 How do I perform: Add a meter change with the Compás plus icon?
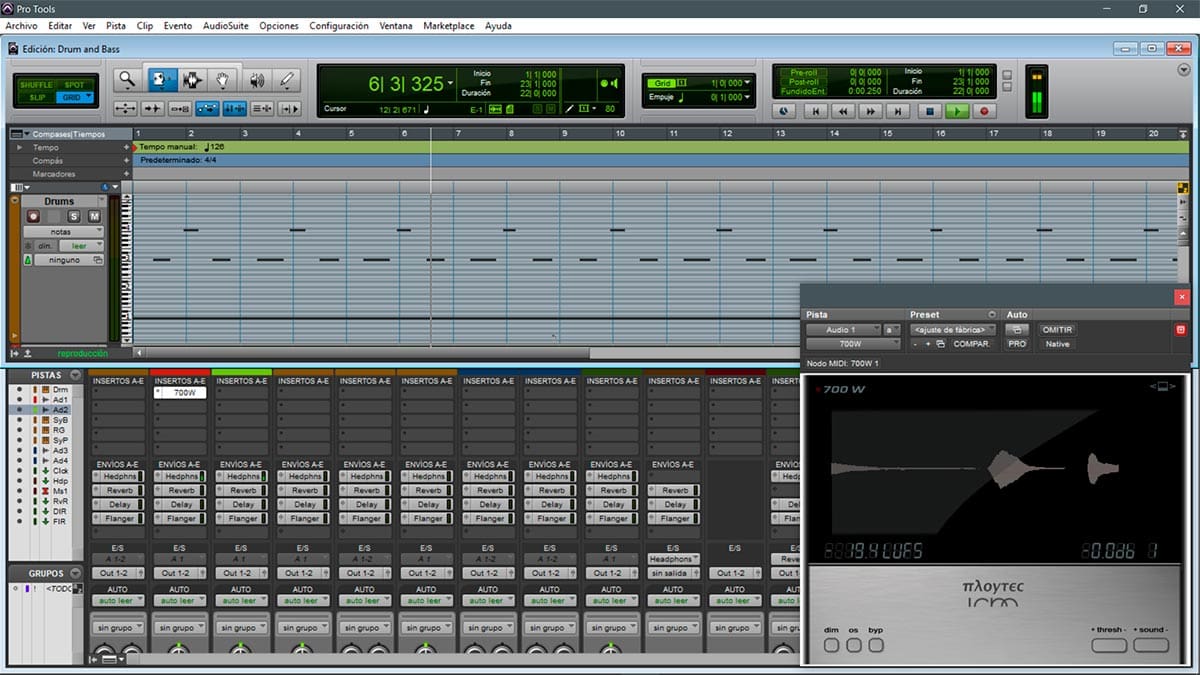click(x=127, y=160)
